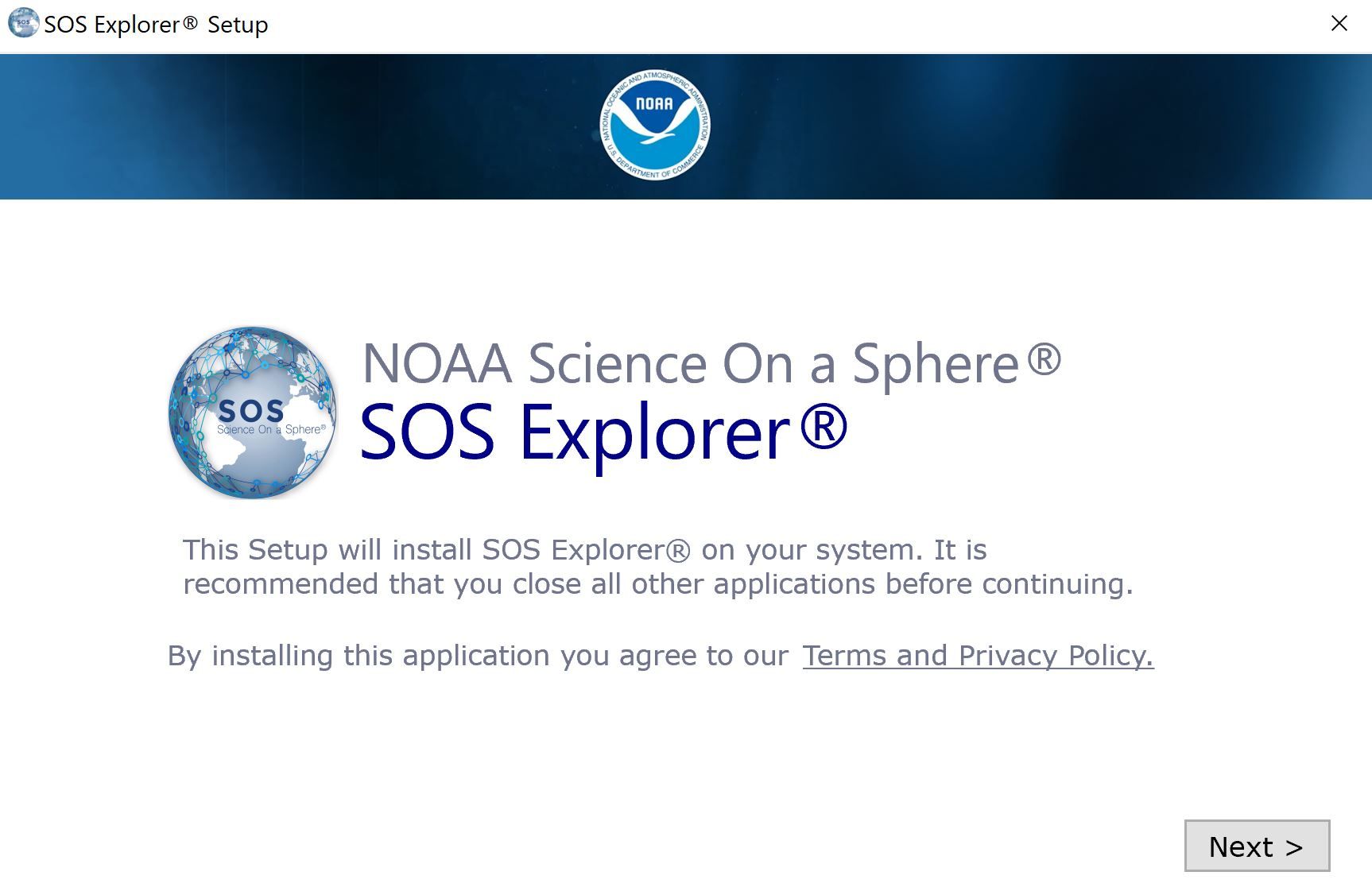The height and width of the screenshot is (895, 1372).
Task: Click the 'SOS Explorer® Setup' window title
Action: pos(156,25)
